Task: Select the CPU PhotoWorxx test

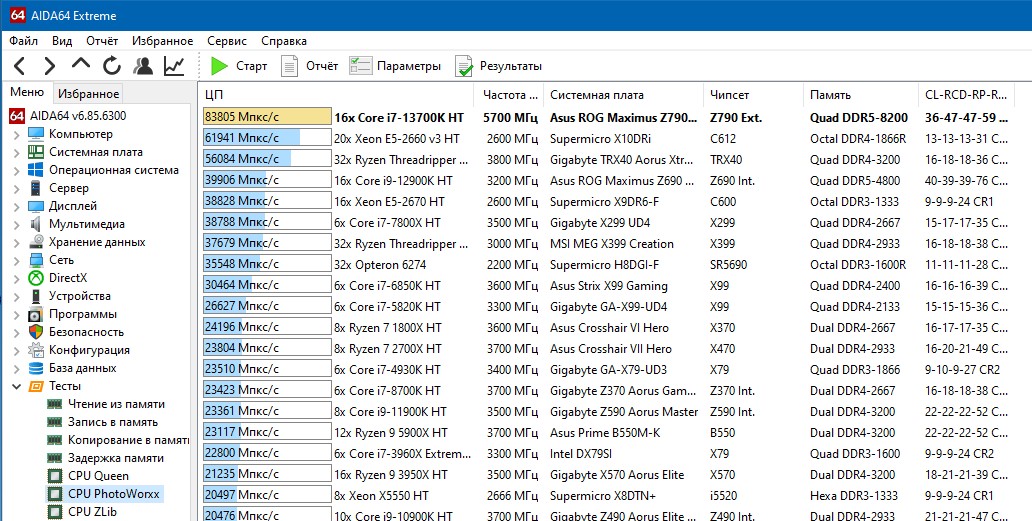Action: (113, 494)
